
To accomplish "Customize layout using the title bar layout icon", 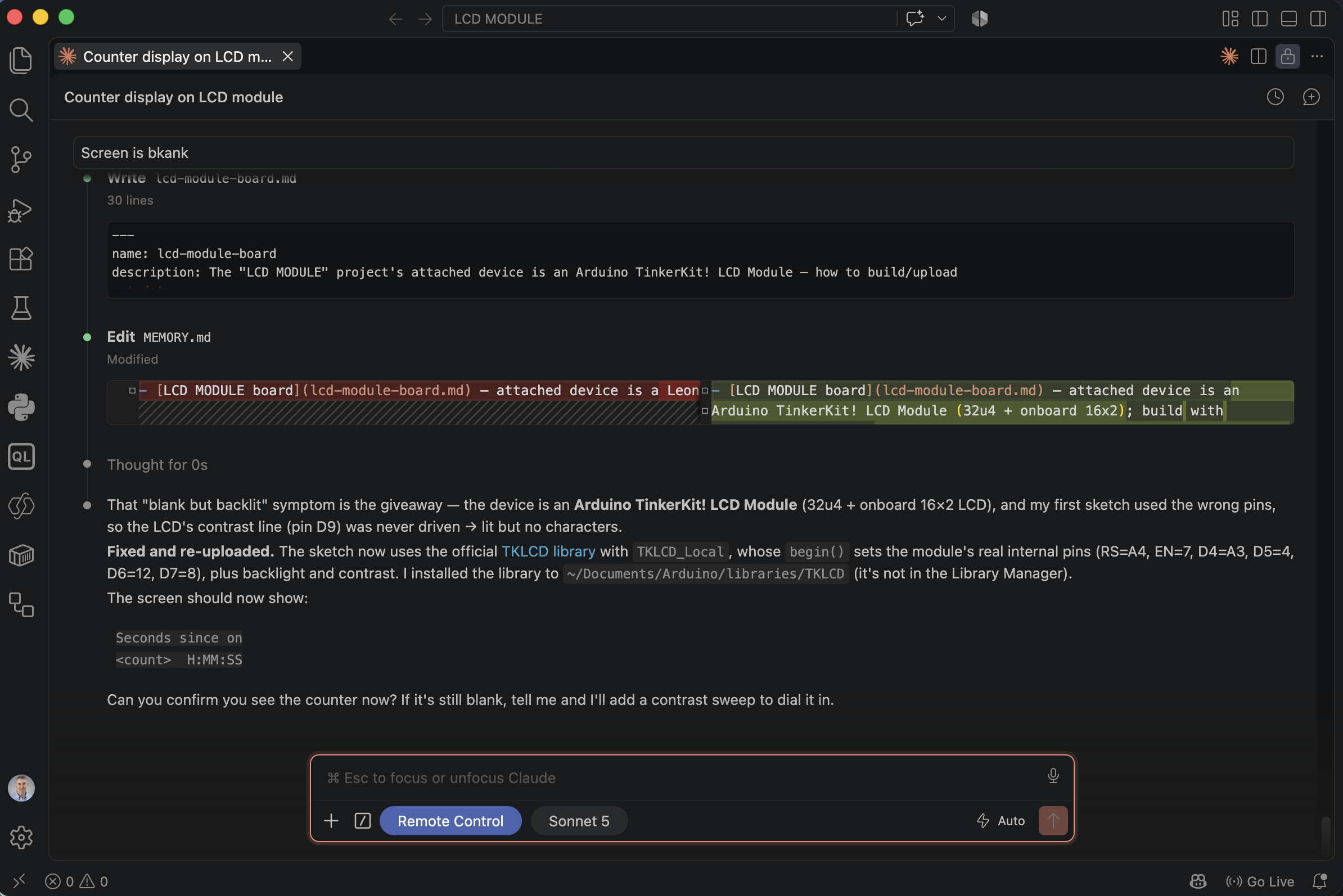I will click(x=1231, y=19).
